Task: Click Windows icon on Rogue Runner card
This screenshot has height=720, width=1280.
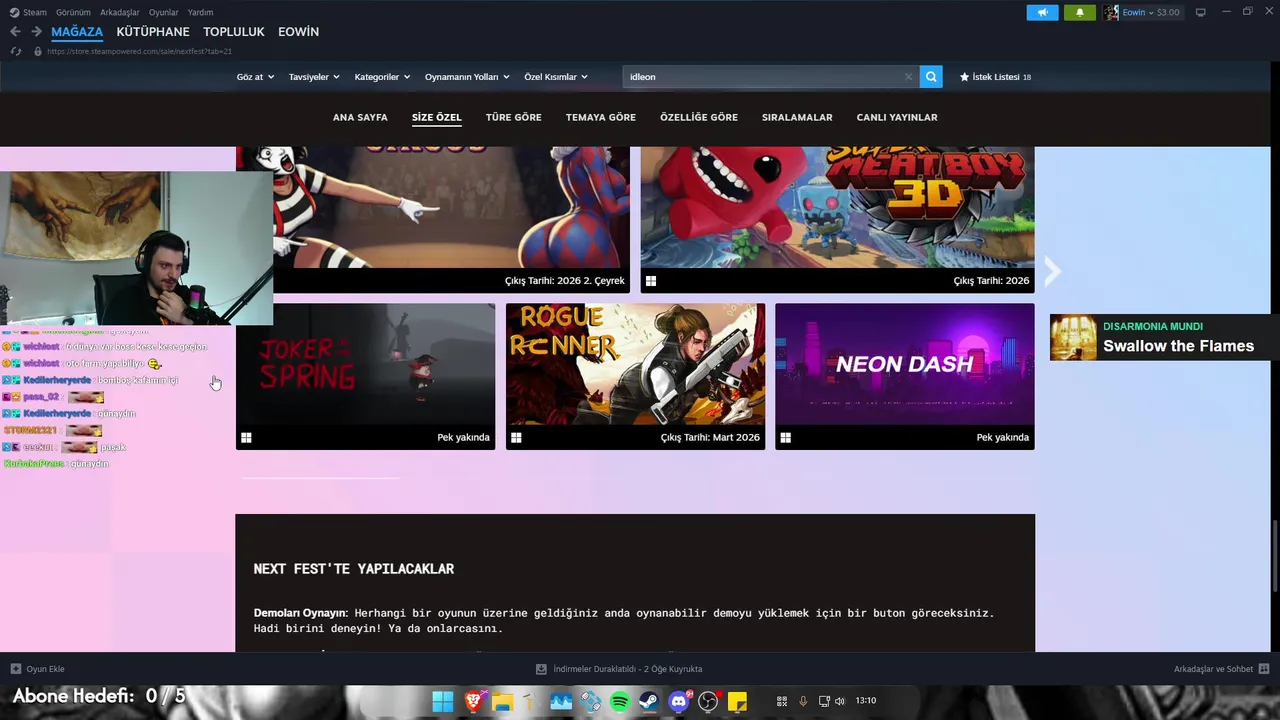Action: pos(516,437)
